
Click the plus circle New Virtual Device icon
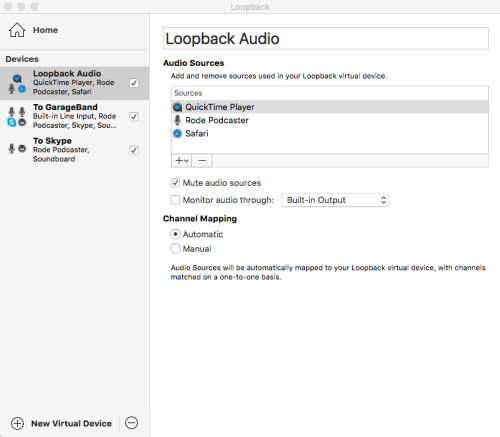[17, 423]
